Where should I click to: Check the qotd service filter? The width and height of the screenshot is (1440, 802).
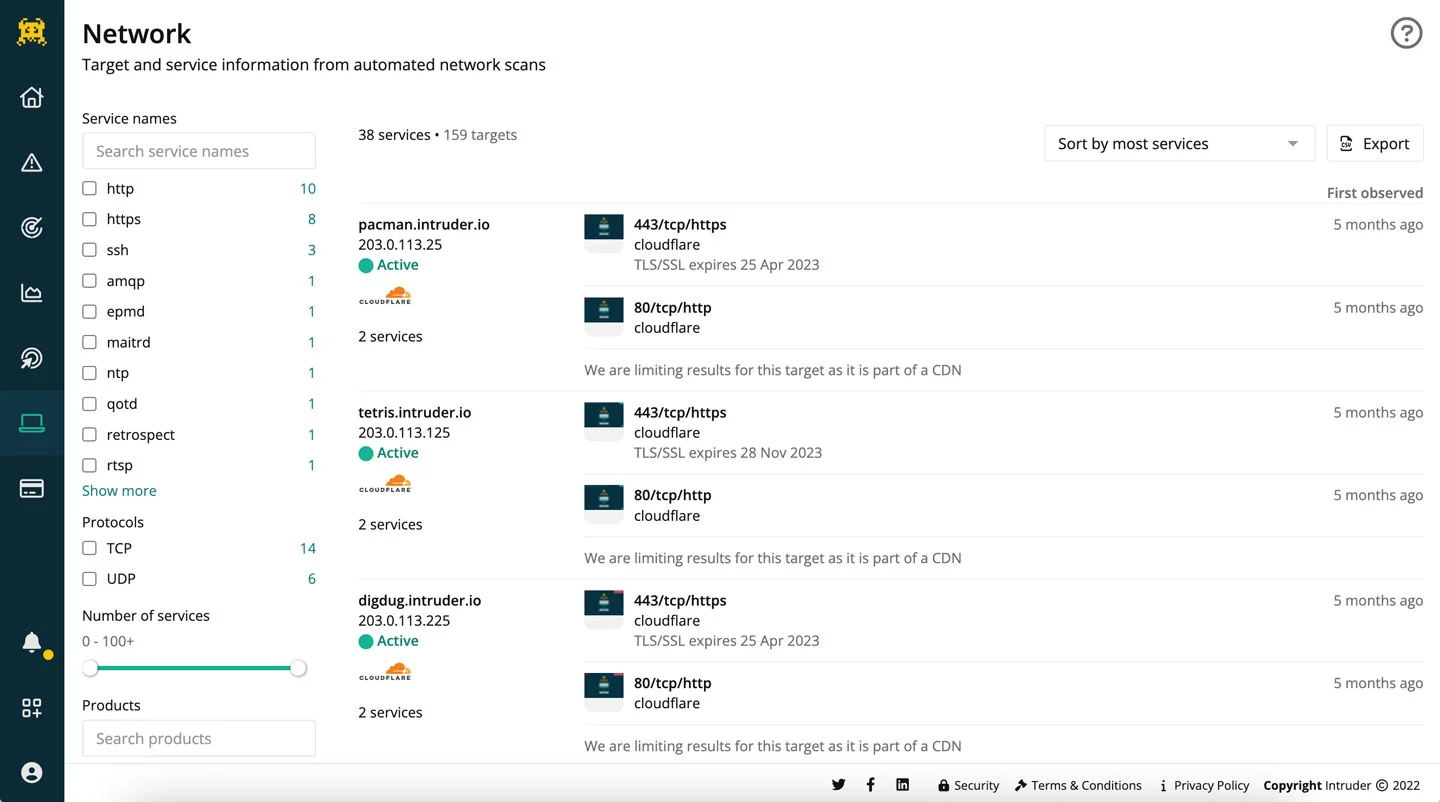coord(89,404)
